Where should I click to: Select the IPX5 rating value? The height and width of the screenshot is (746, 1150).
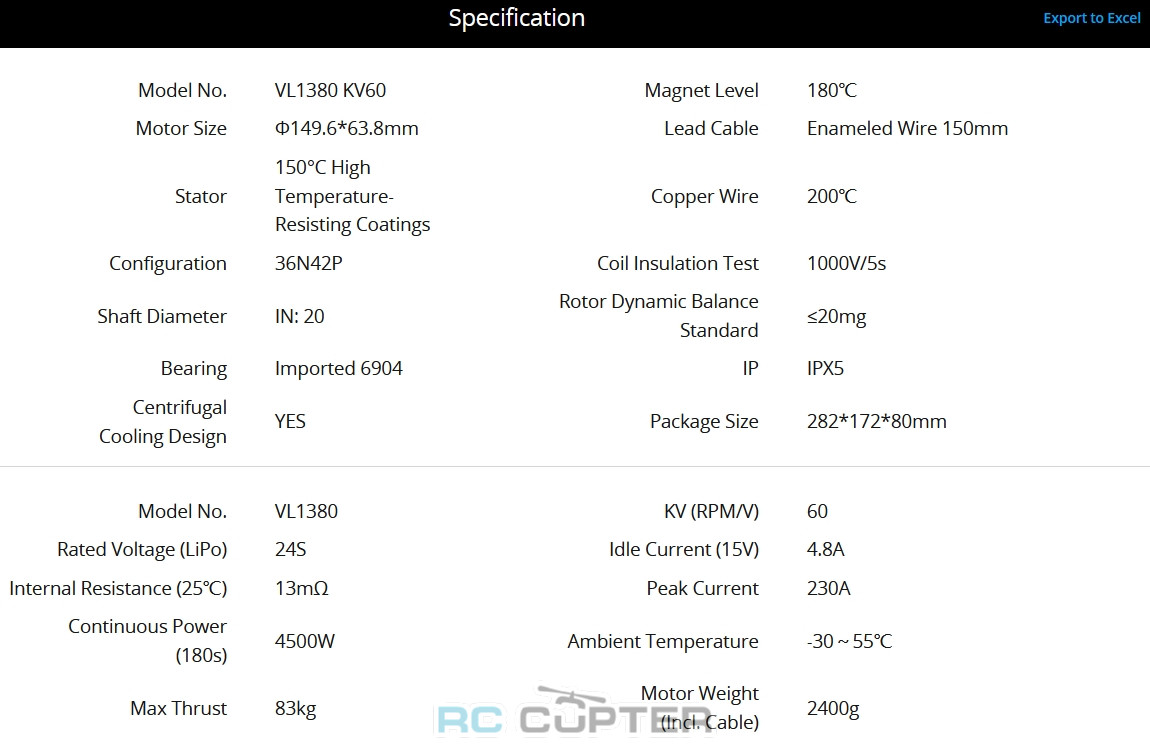click(825, 368)
